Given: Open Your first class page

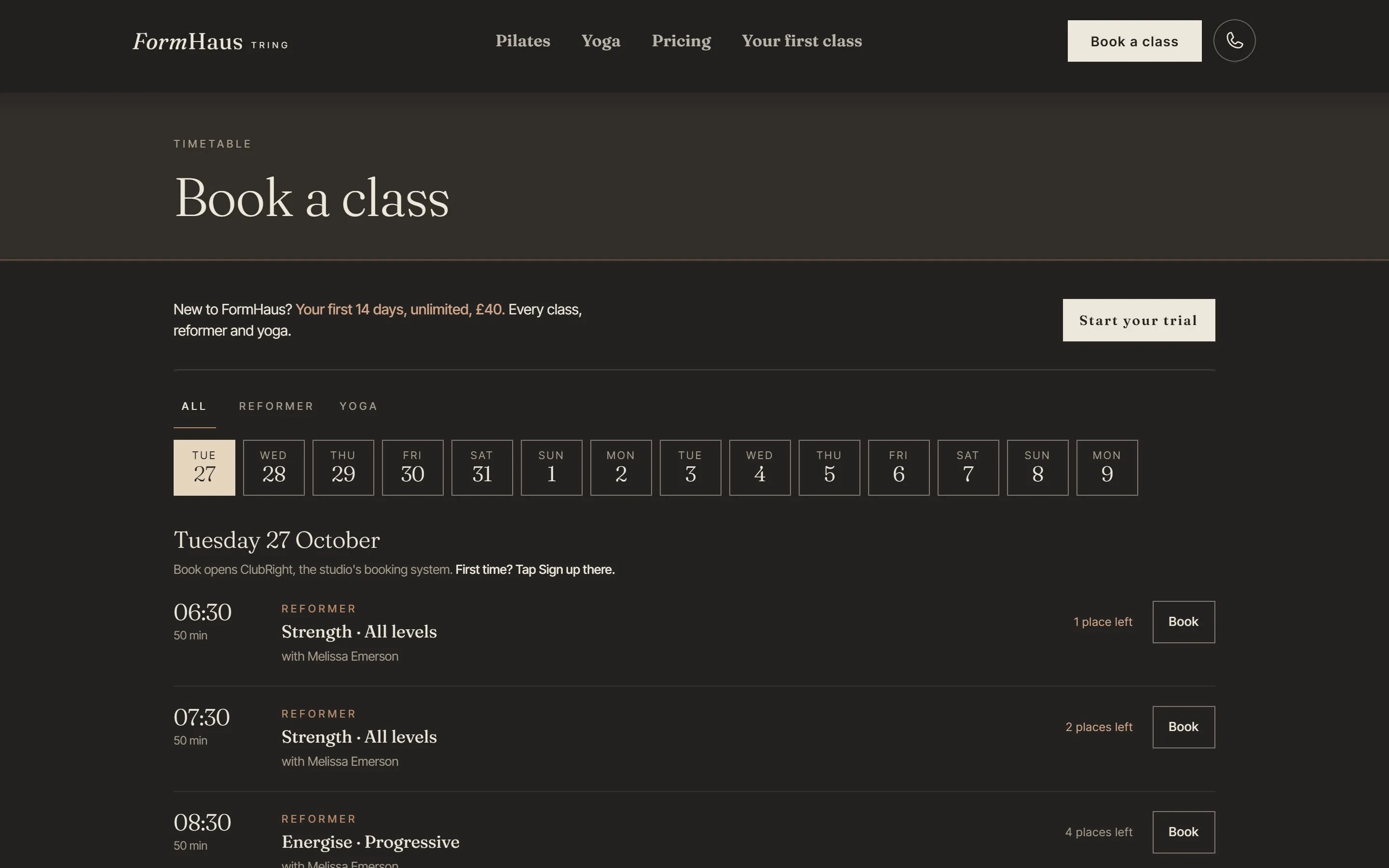Looking at the screenshot, I should point(802,41).
